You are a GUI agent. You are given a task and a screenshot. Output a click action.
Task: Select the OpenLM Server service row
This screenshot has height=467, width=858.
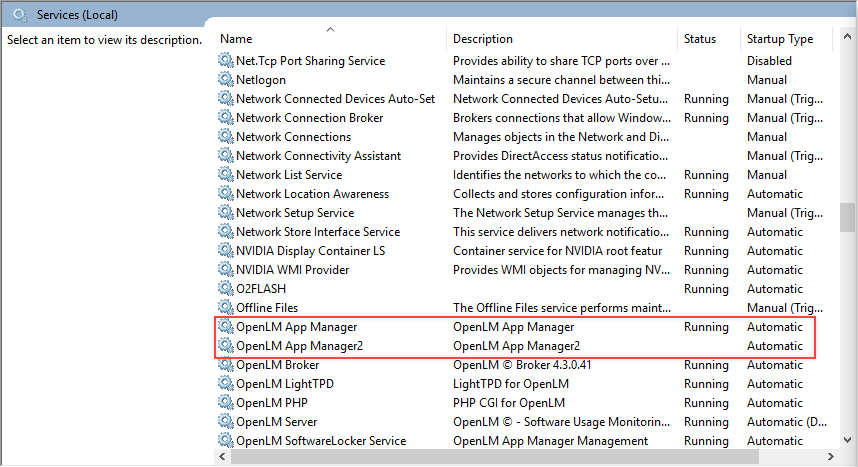tap(277, 422)
